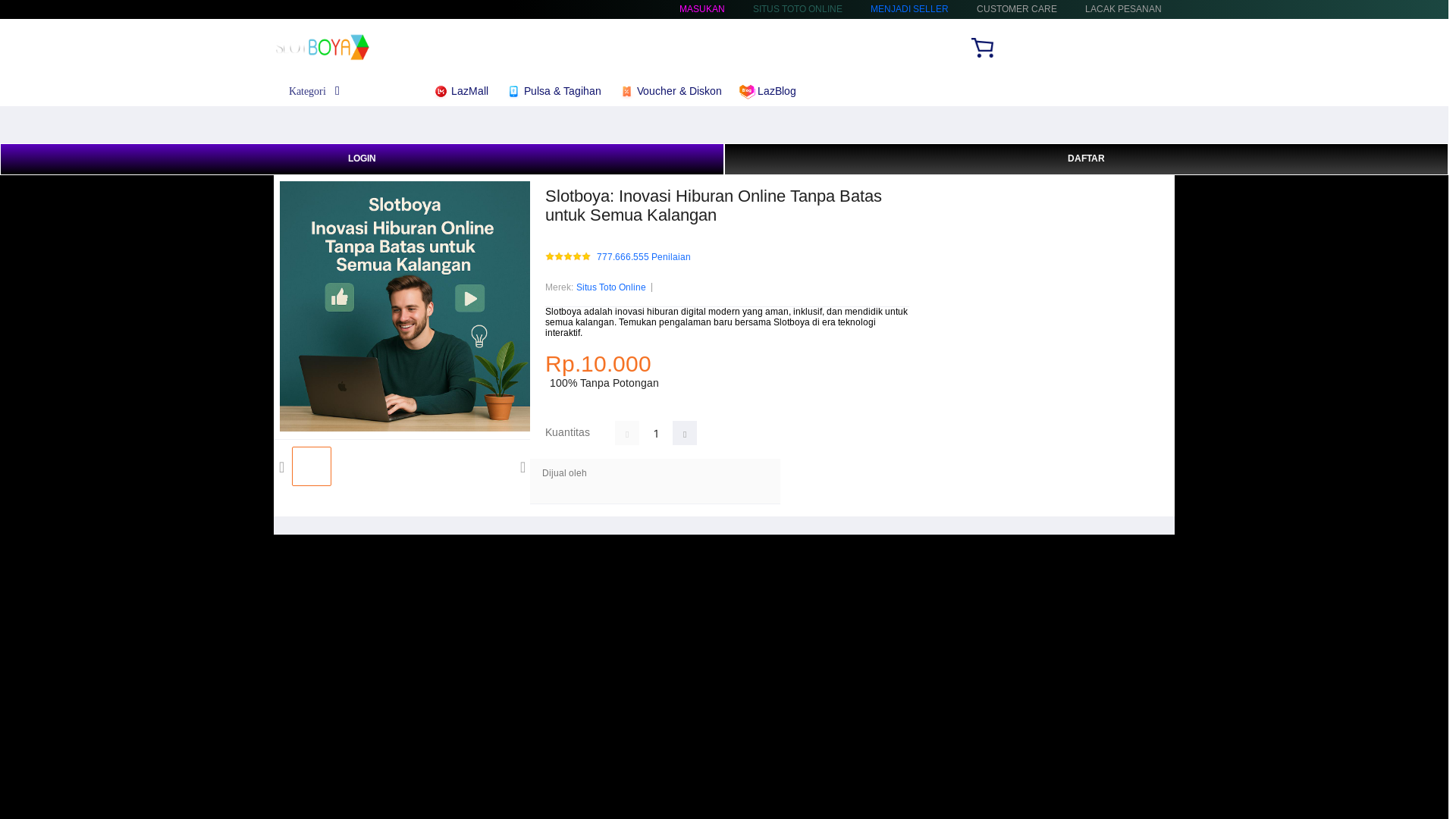Click the Pulsa & Tagihan phone icon
The image size is (1456, 819).
[513, 92]
